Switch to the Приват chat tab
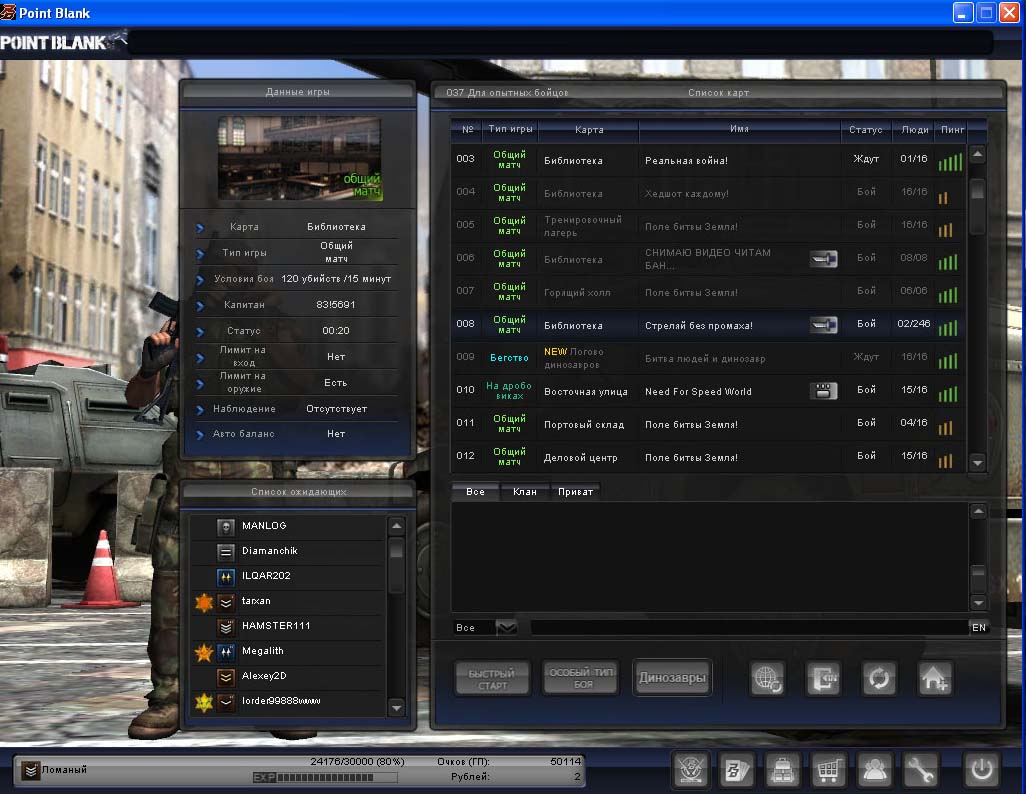Image resolution: width=1026 pixels, height=794 pixels. [574, 491]
